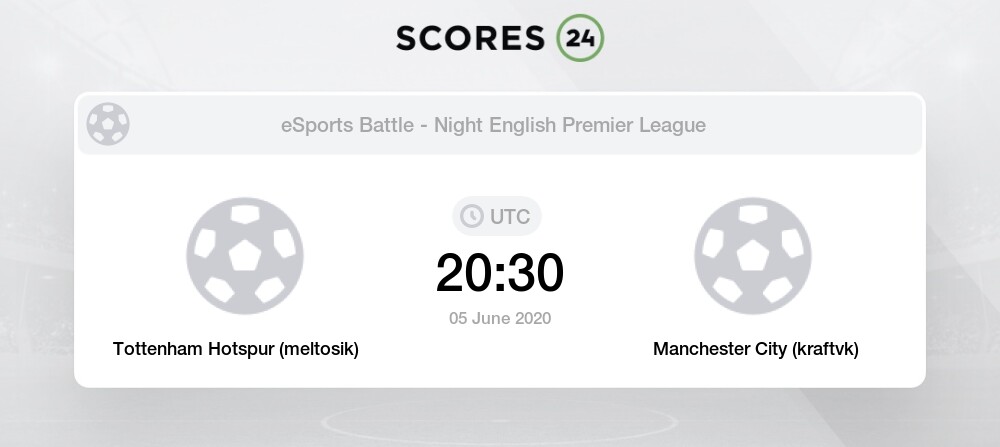Click the green 24 circle badge

(580, 37)
